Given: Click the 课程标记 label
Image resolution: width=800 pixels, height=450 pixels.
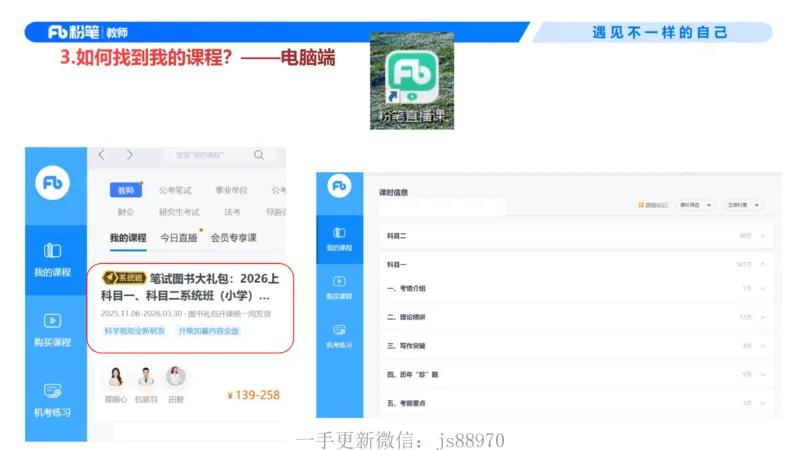Looking at the screenshot, I should tap(657, 205).
